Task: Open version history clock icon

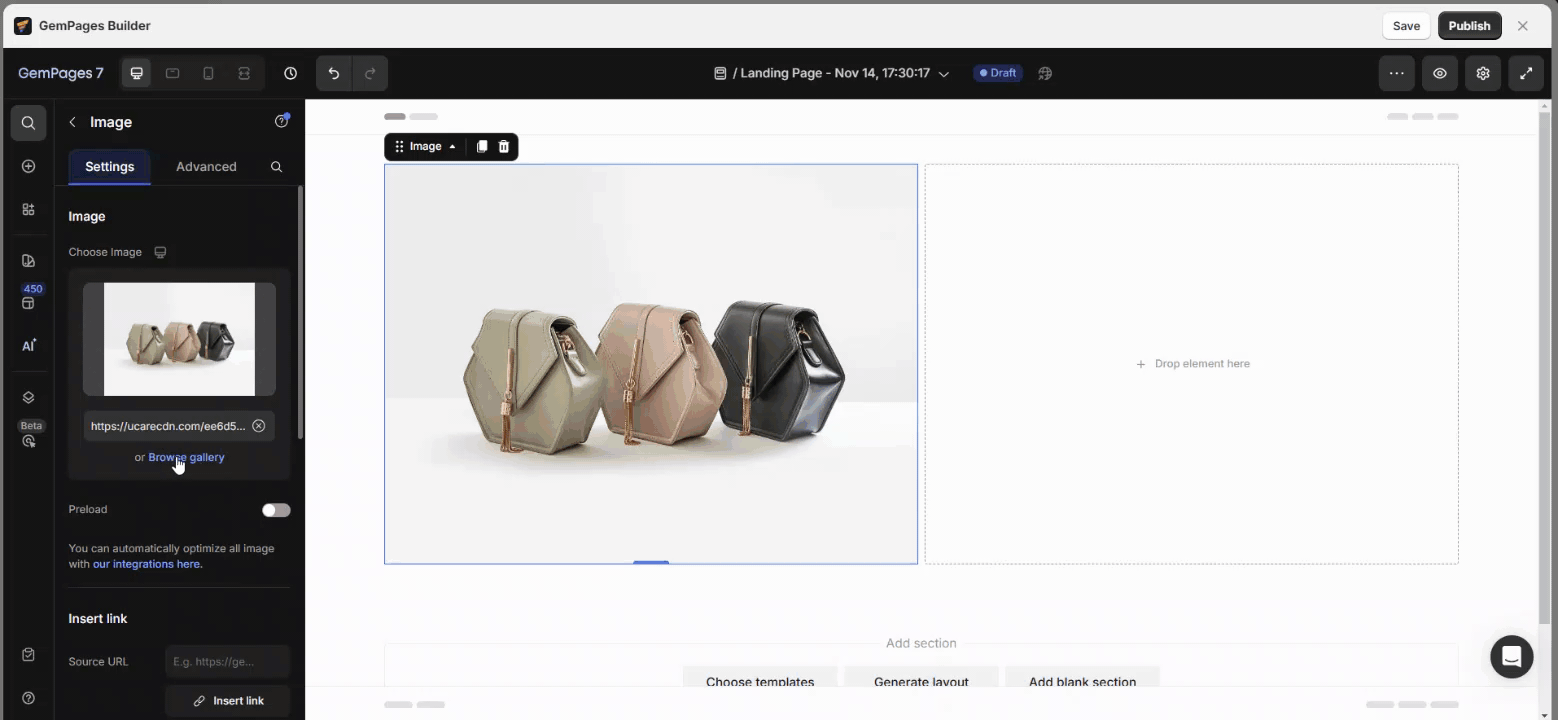Action: coord(291,73)
